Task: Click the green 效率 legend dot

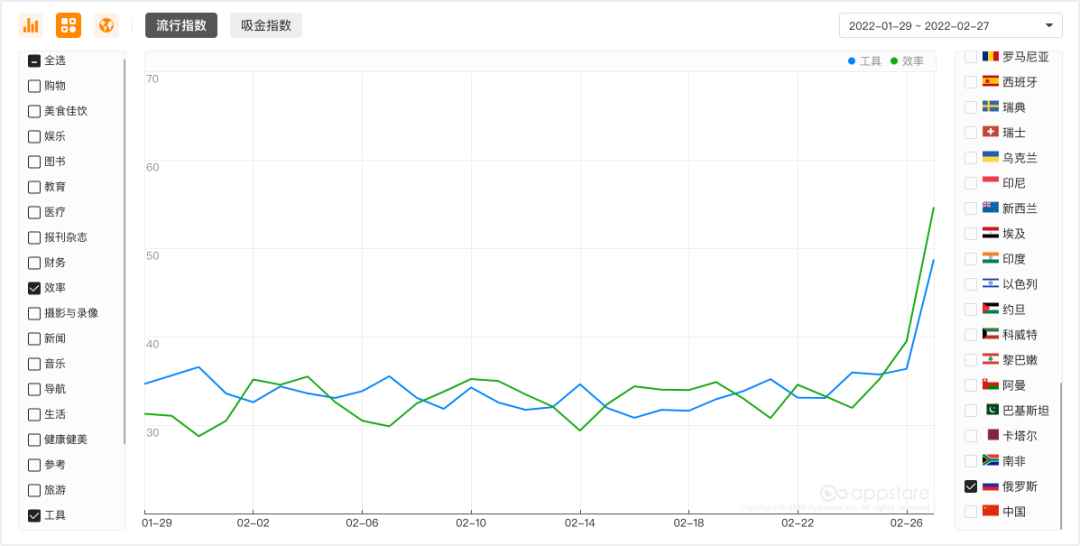Action: click(x=894, y=61)
